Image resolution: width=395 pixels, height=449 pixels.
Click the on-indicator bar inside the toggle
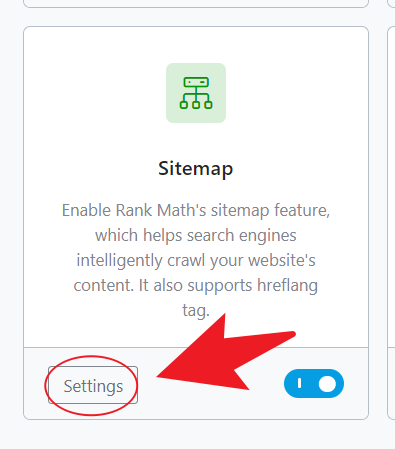pyautogui.click(x=299, y=383)
